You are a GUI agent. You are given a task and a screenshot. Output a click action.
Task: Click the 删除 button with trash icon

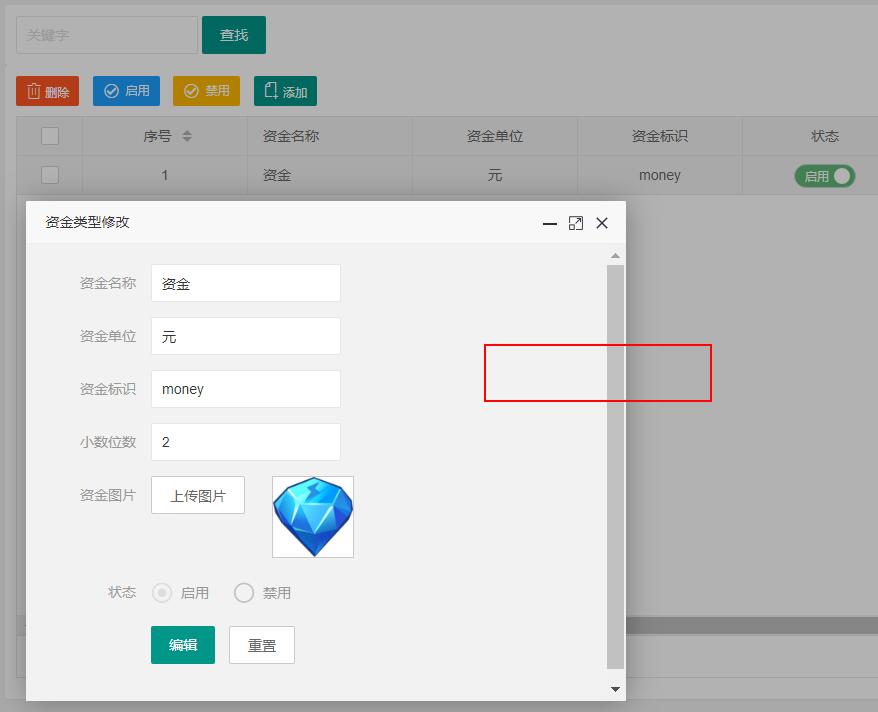click(48, 91)
